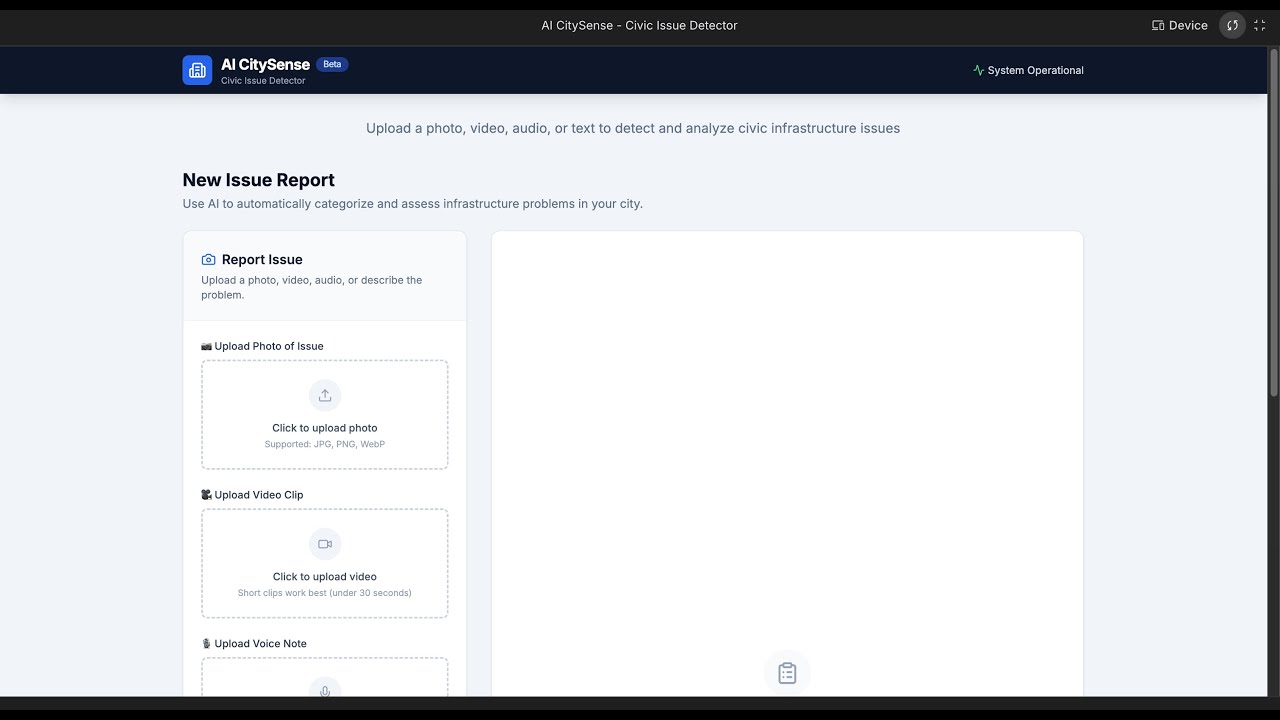This screenshot has width=1280, height=720.
Task: Click the AI CitySense title text
Action: coord(265,64)
